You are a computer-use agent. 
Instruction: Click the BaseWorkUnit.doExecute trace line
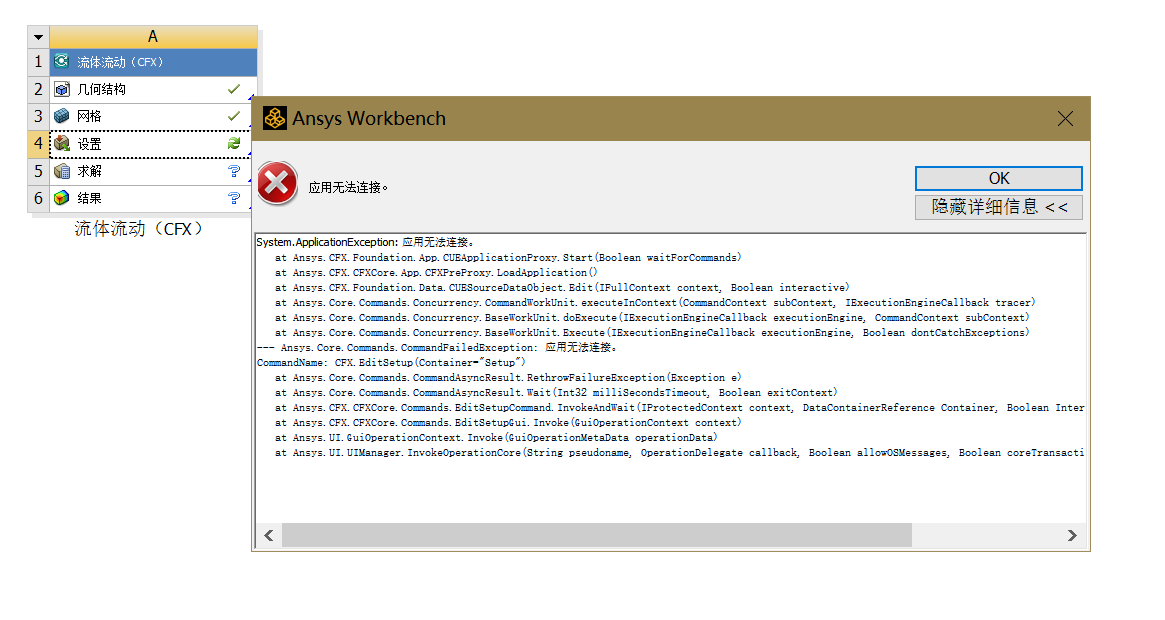(x=652, y=317)
